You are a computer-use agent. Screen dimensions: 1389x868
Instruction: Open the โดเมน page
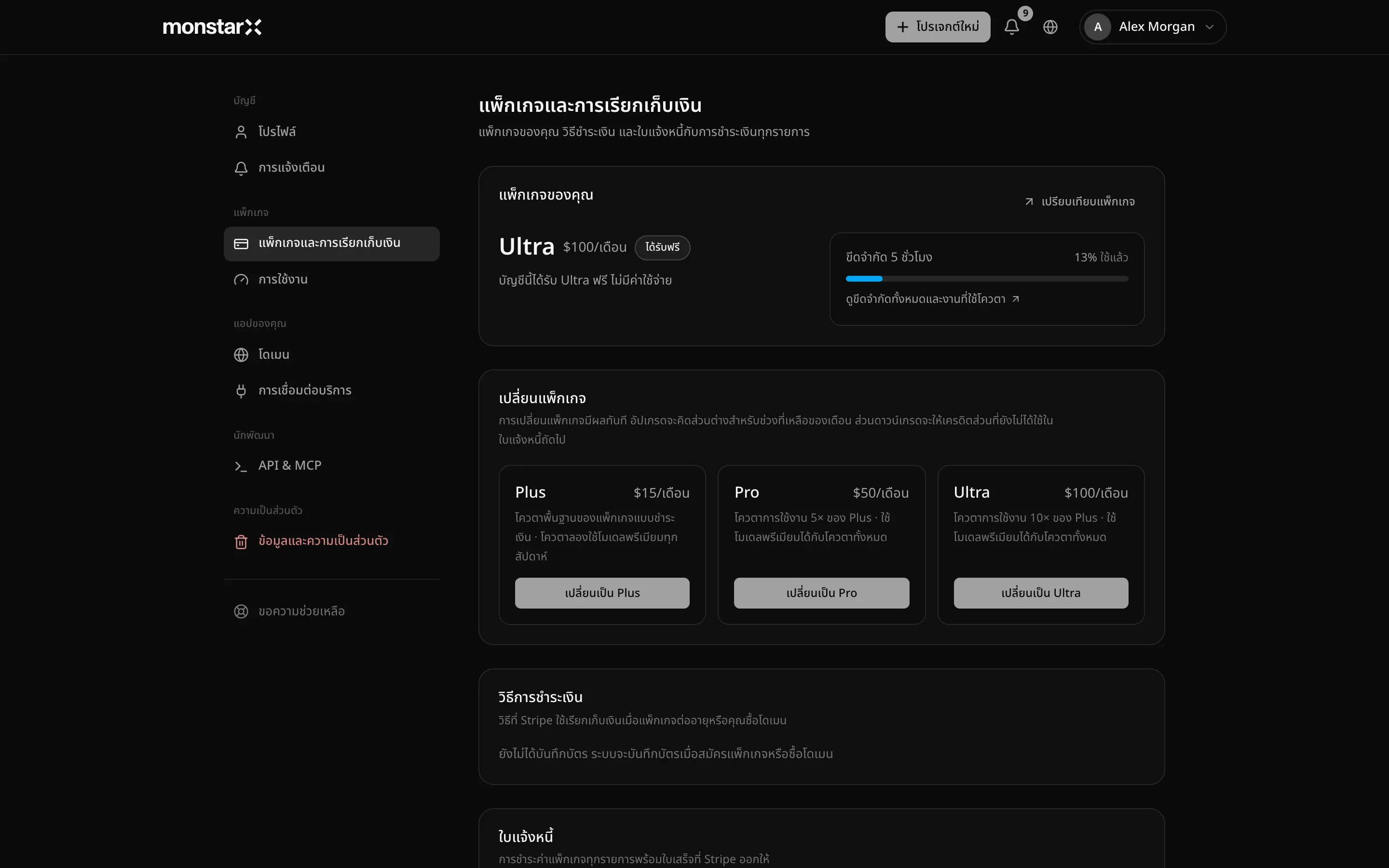tap(332, 355)
